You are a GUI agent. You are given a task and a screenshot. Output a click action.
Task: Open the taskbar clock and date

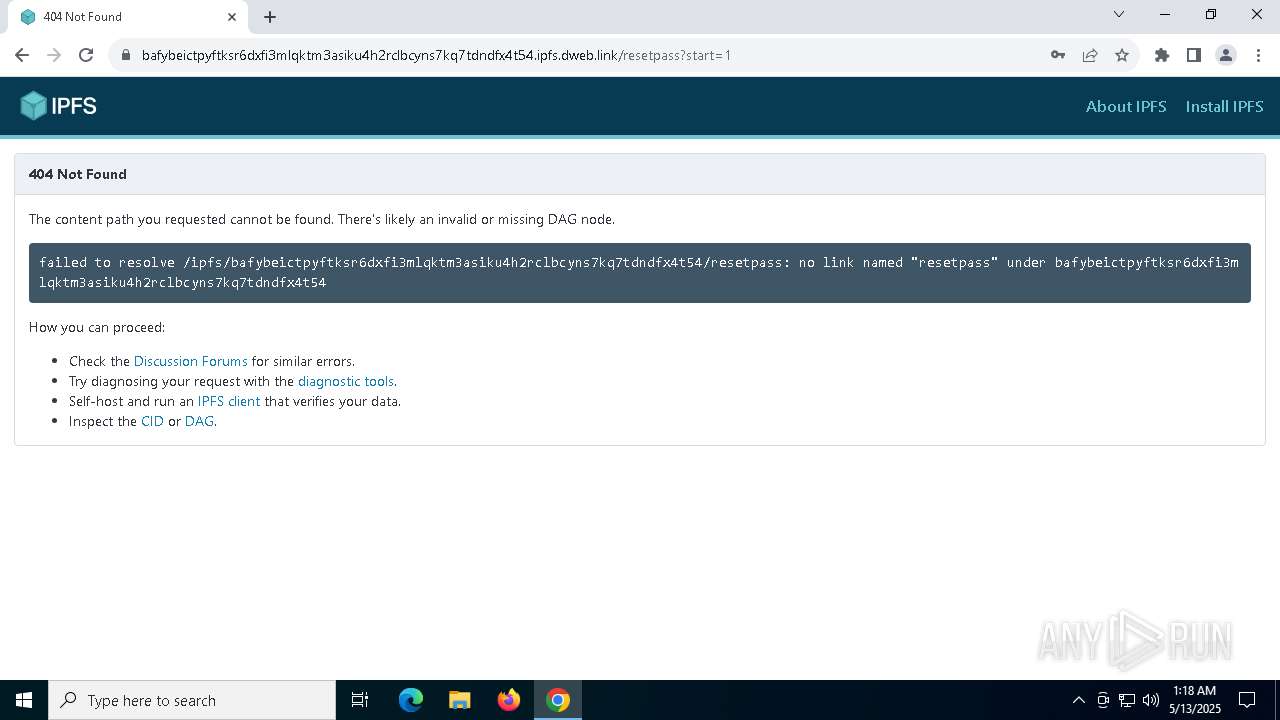(x=1194, y=700)
